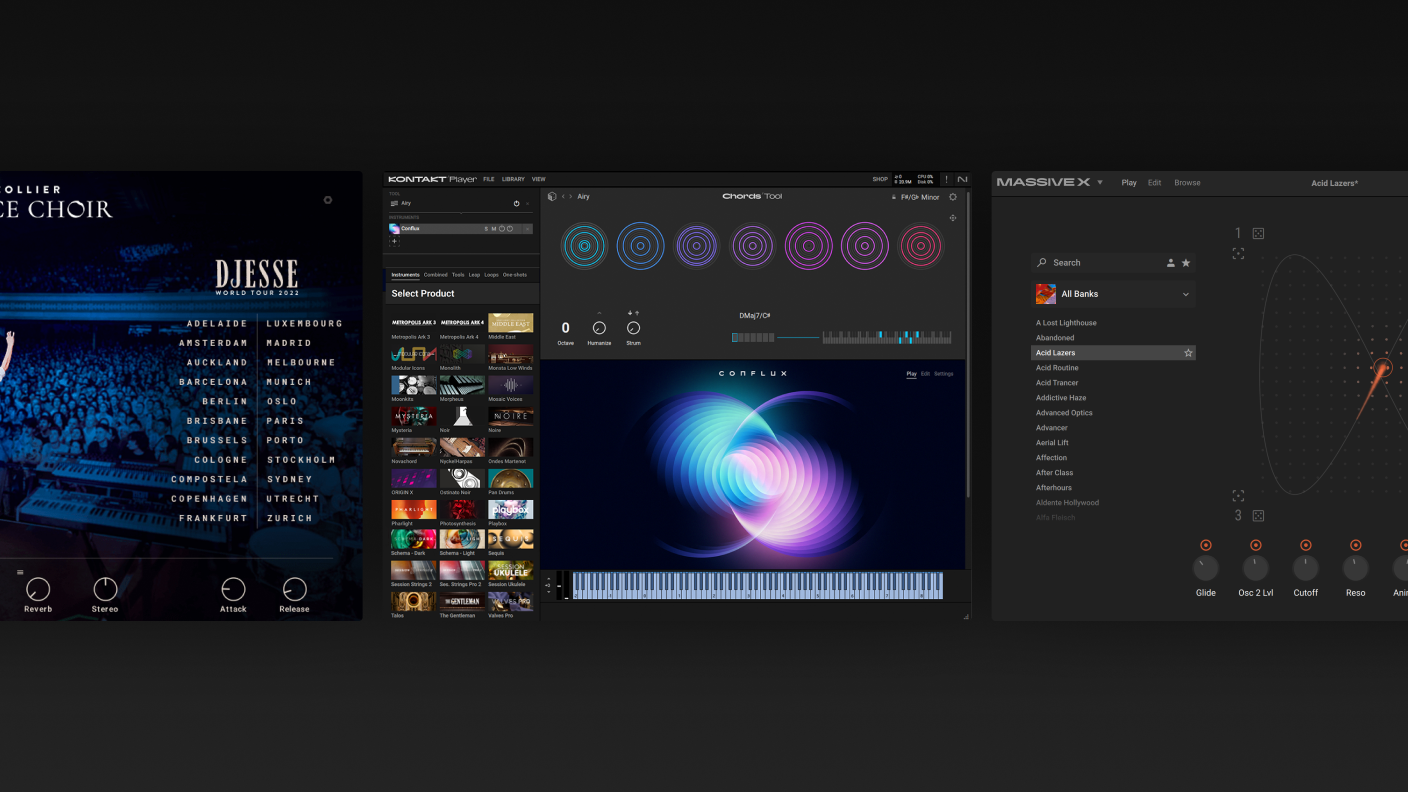The image size is (1408, 792).
Task: Trigger the red chord pad
Action: click(x=921, y=245)
